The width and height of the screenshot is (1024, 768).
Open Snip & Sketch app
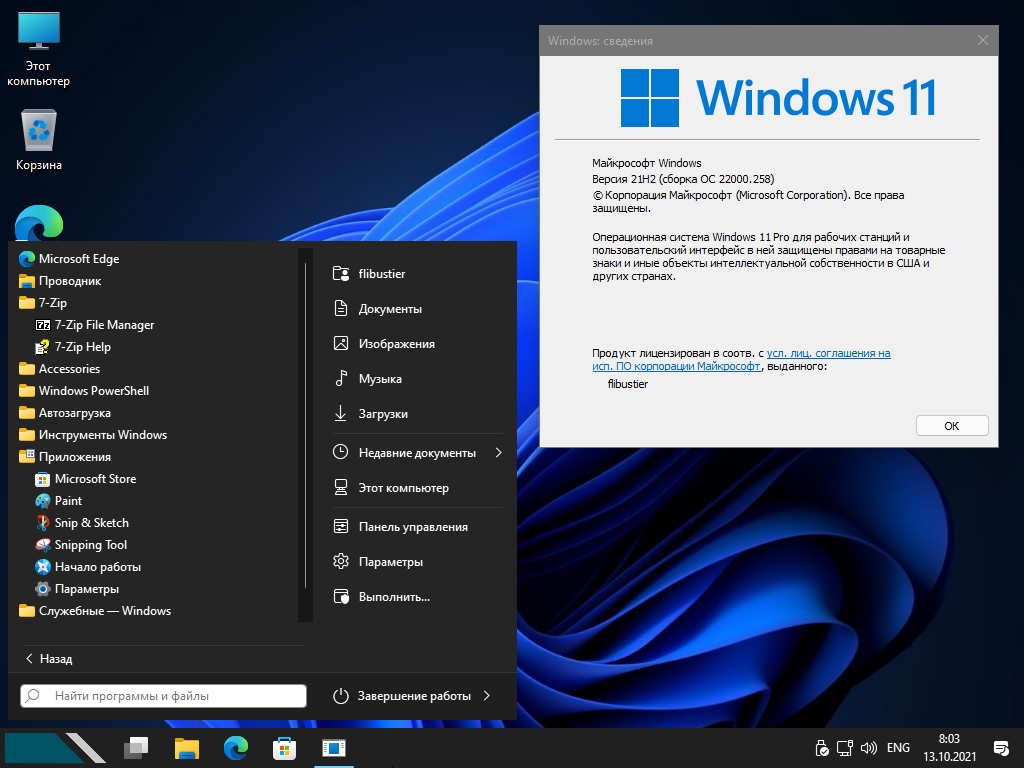pos(91,523)
